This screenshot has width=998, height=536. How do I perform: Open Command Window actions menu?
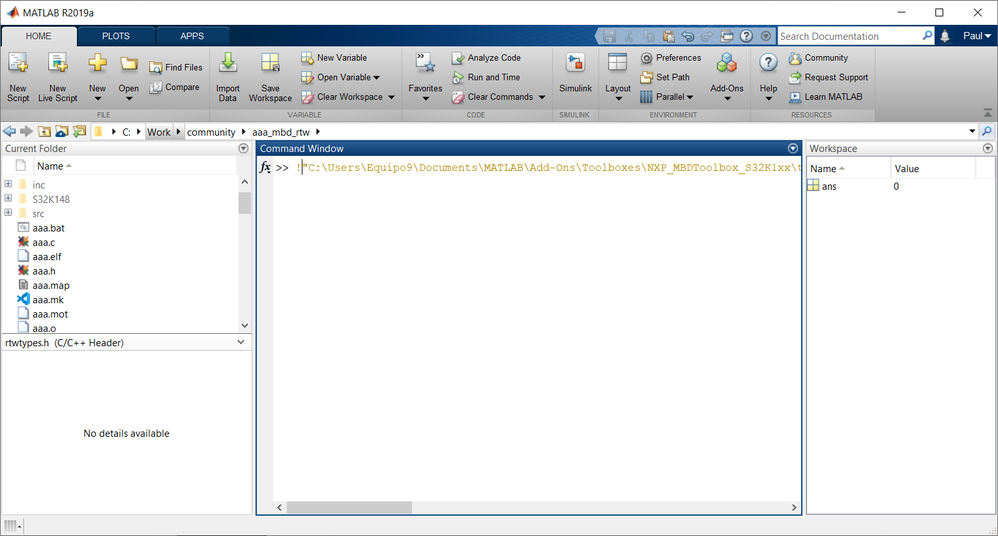tap(793, 148)
